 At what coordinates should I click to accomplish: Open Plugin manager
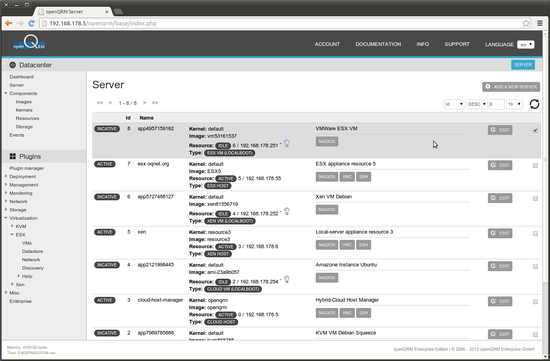pyautogui.click(x=27, y=168)
